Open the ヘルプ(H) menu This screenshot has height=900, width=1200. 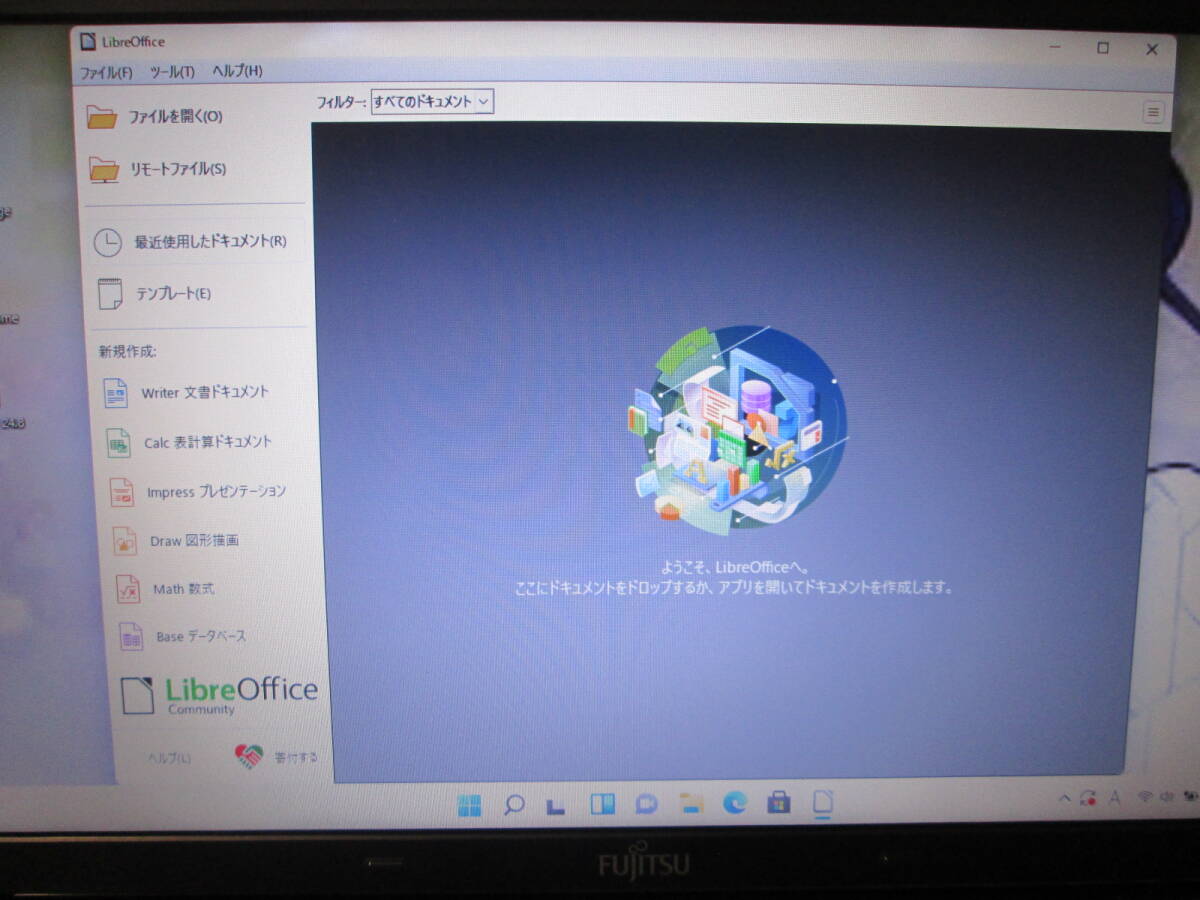tap(237, 71)
